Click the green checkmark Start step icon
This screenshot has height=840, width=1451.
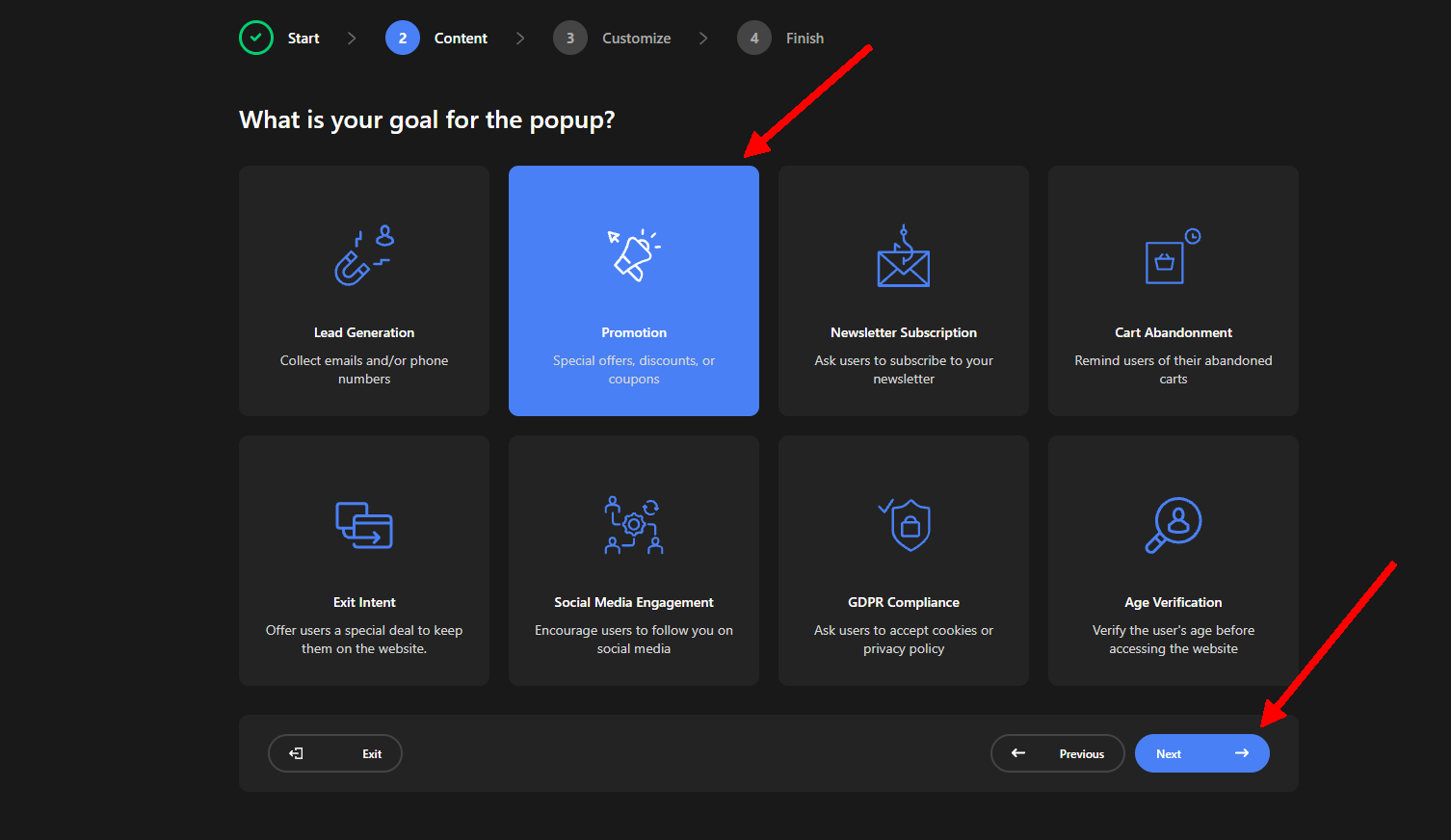point(256,38)
